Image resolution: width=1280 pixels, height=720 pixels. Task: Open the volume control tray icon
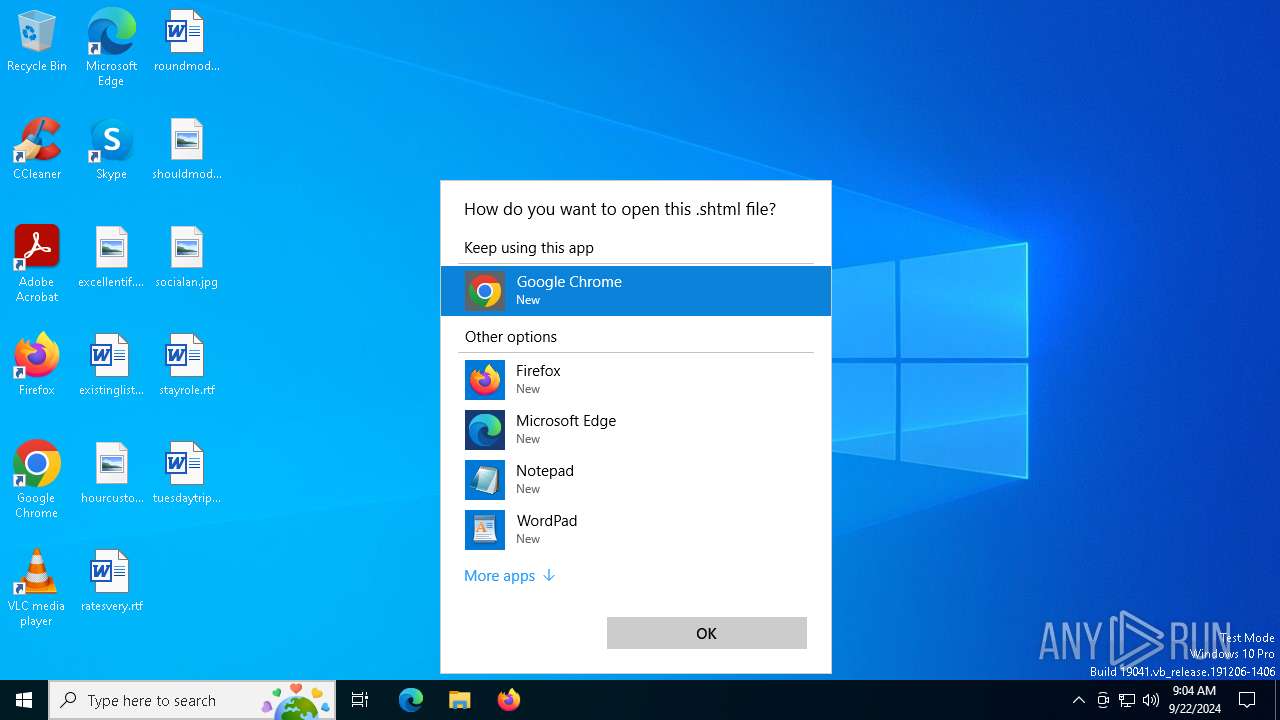[1151, 700]
